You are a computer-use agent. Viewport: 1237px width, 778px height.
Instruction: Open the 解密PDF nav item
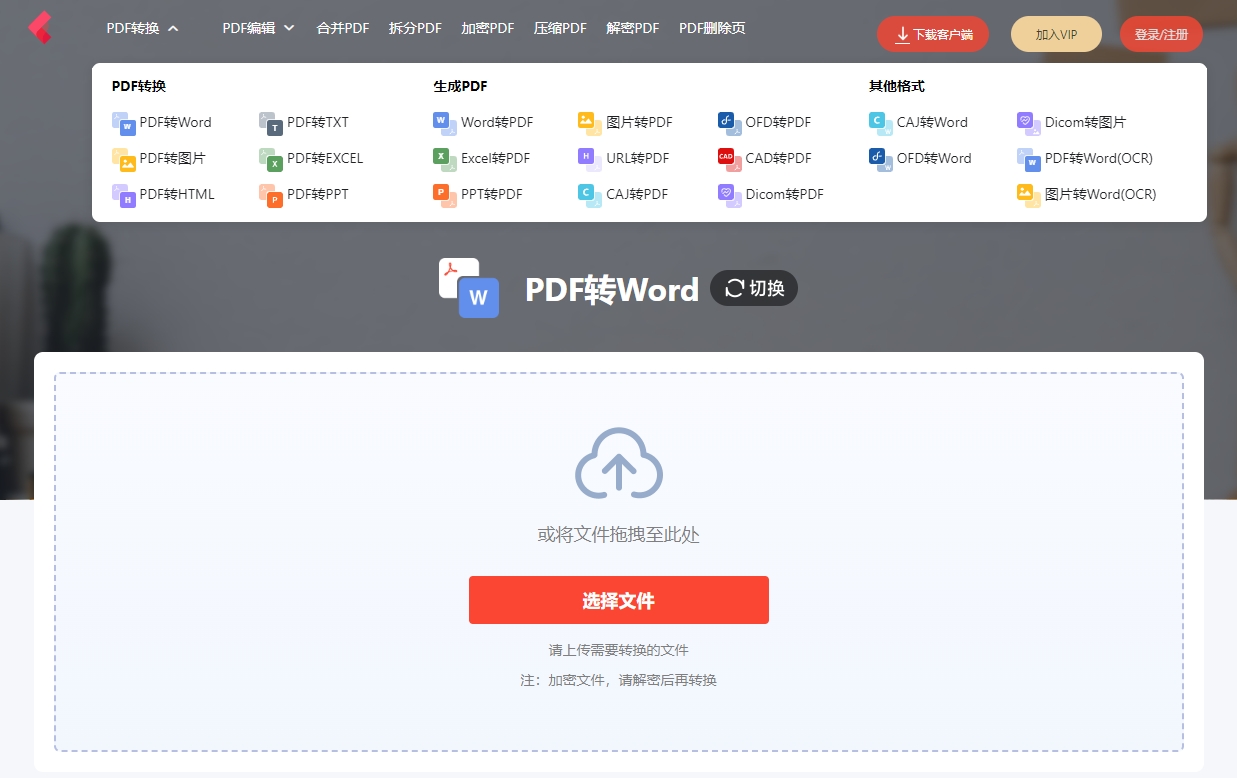pyautogui.click(x=633, y=28)
